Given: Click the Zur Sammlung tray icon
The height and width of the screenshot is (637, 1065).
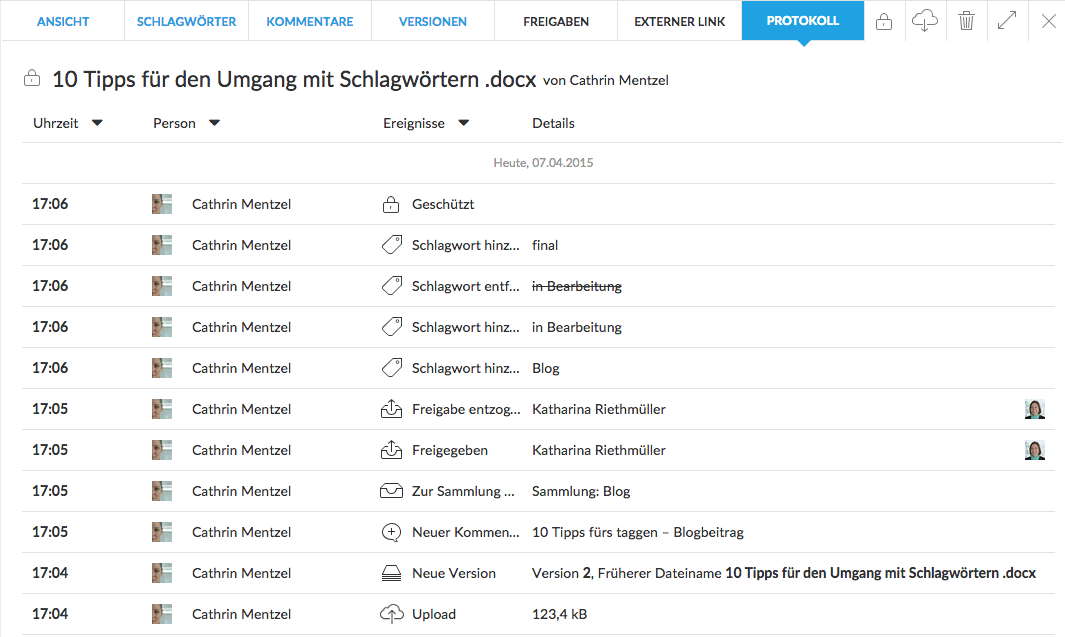Looking at the screenshot, I should point(391,491).
